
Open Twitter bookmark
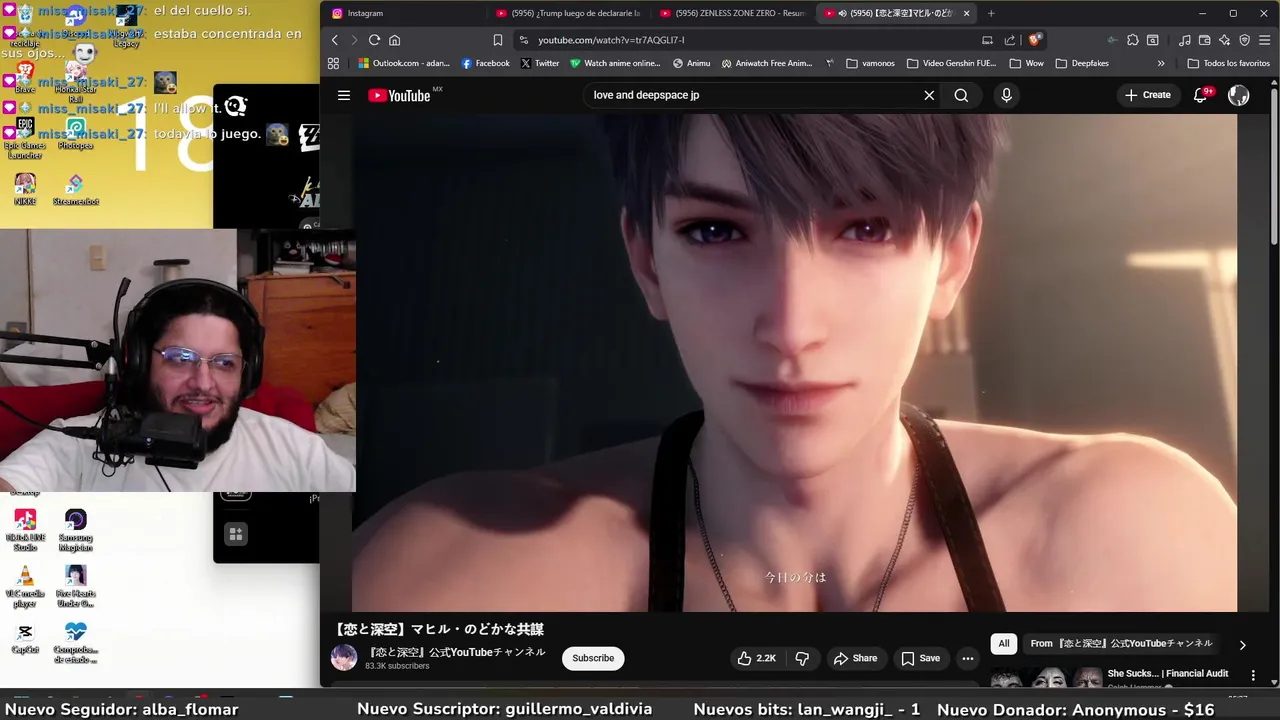(x=540, y=63)
